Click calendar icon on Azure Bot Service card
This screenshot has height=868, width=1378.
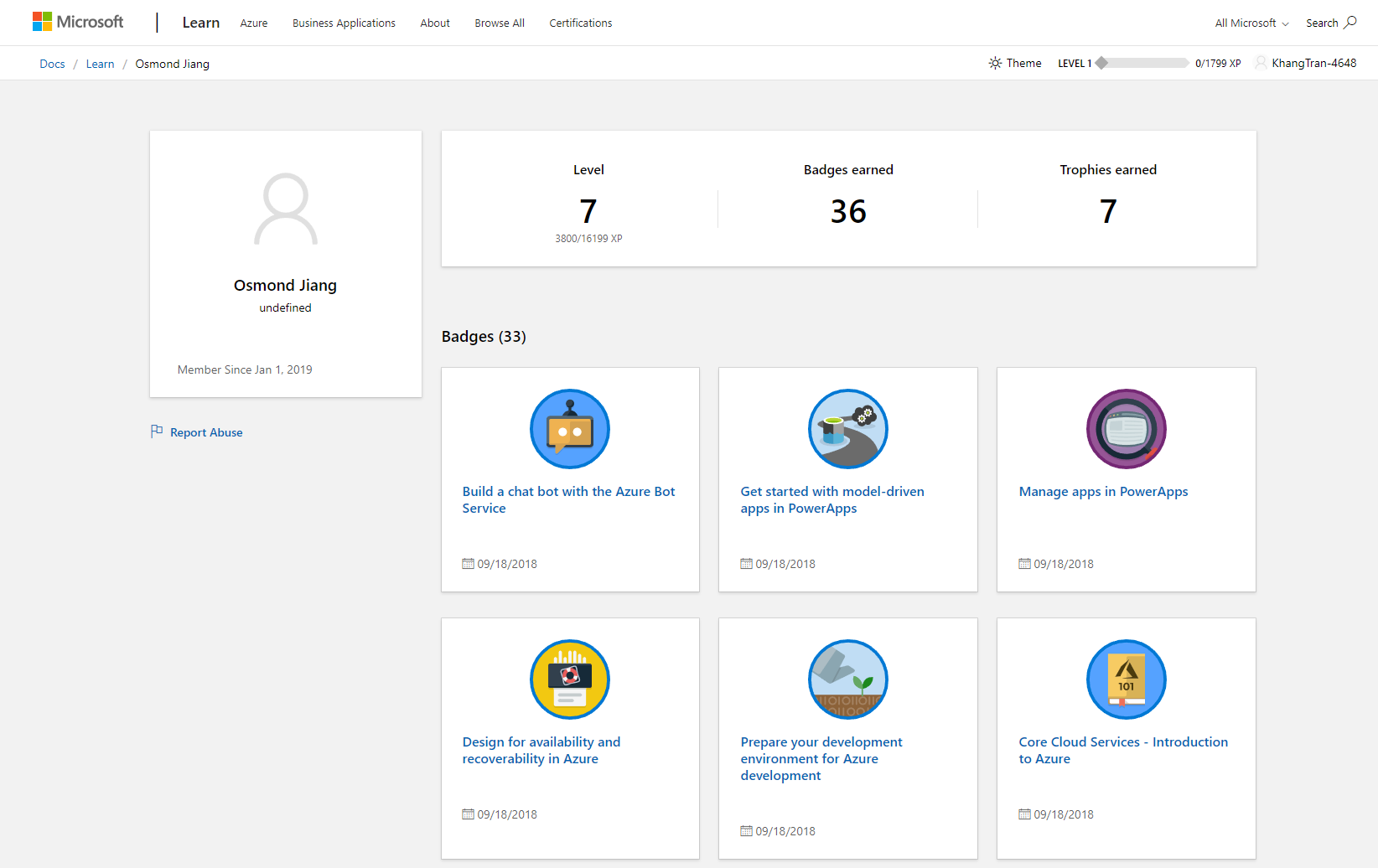click(468, 564)
